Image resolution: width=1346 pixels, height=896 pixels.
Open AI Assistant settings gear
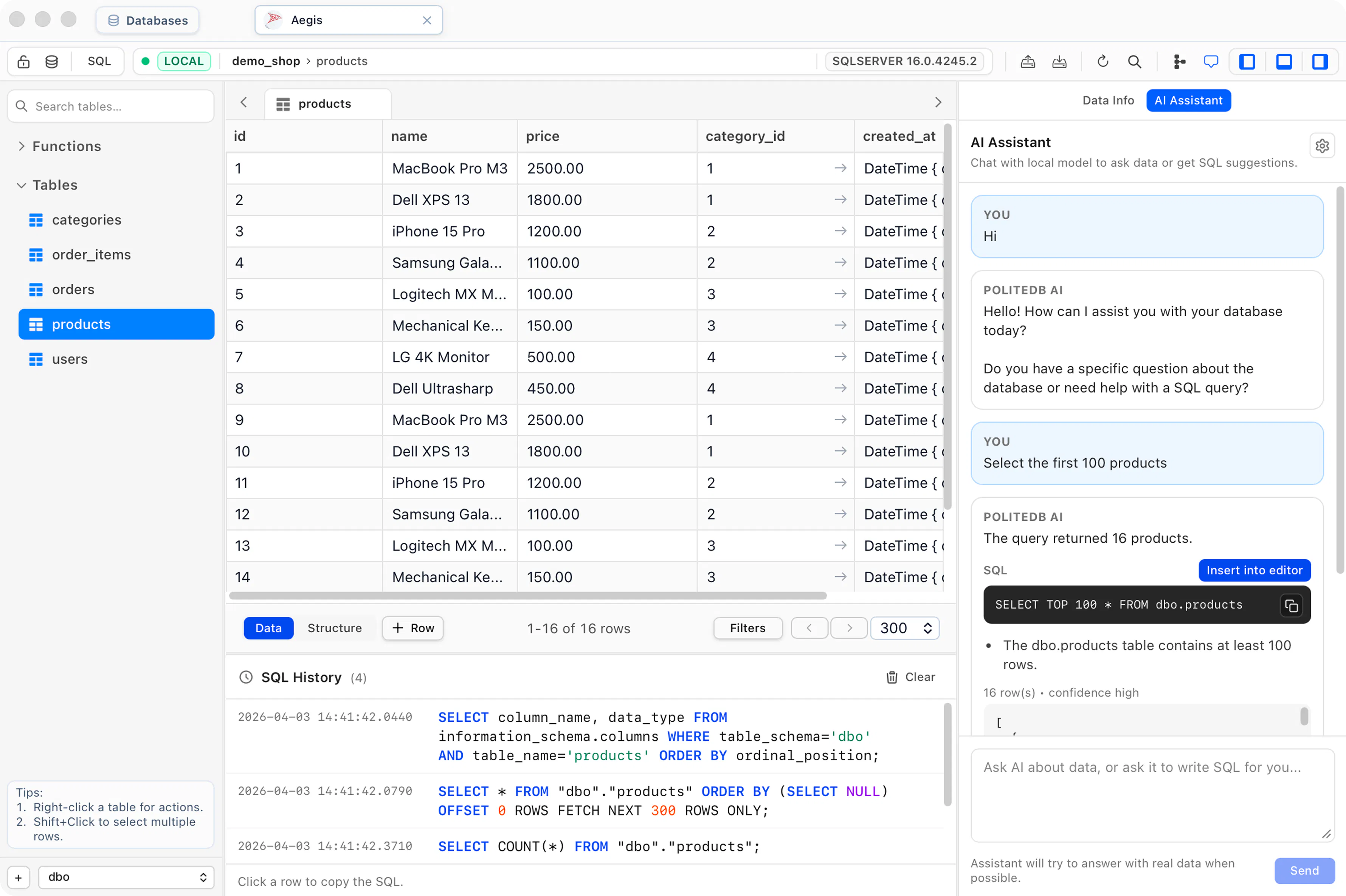point(1321,146)
